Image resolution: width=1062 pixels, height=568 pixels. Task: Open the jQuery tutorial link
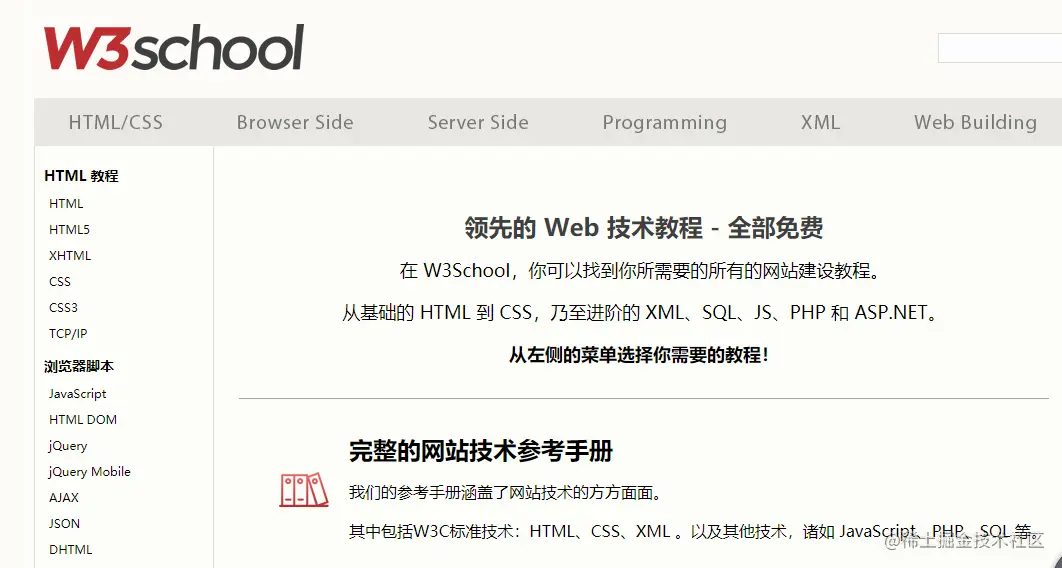click(68, 446)
